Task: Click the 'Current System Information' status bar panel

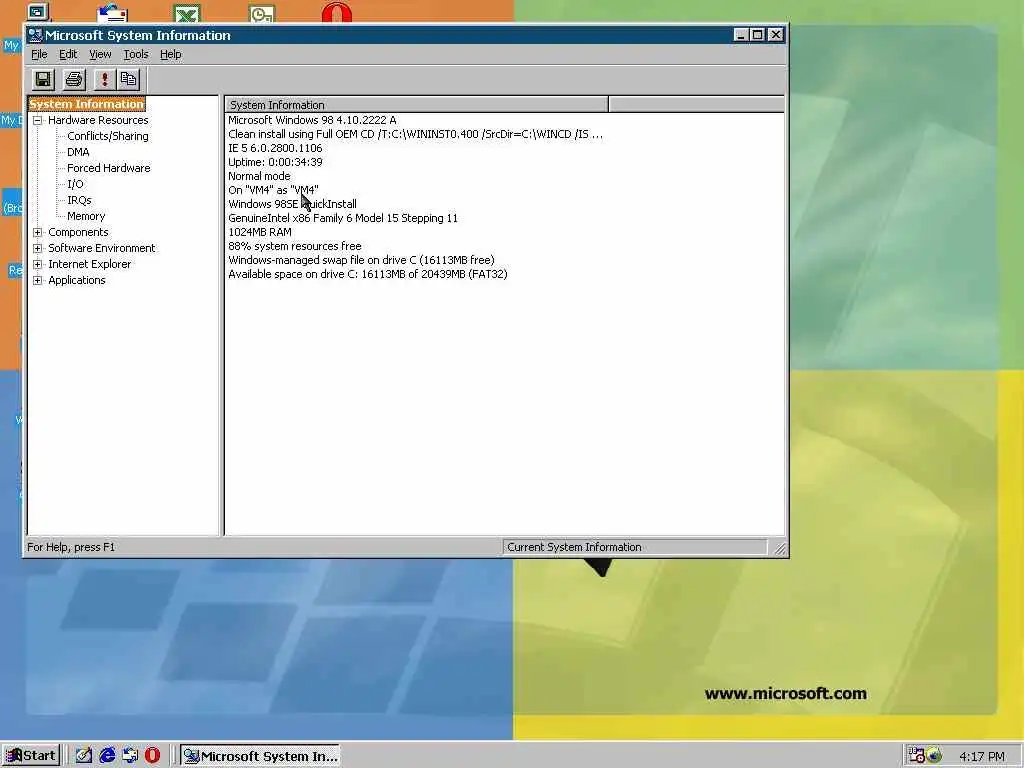Action: point(635,547)
